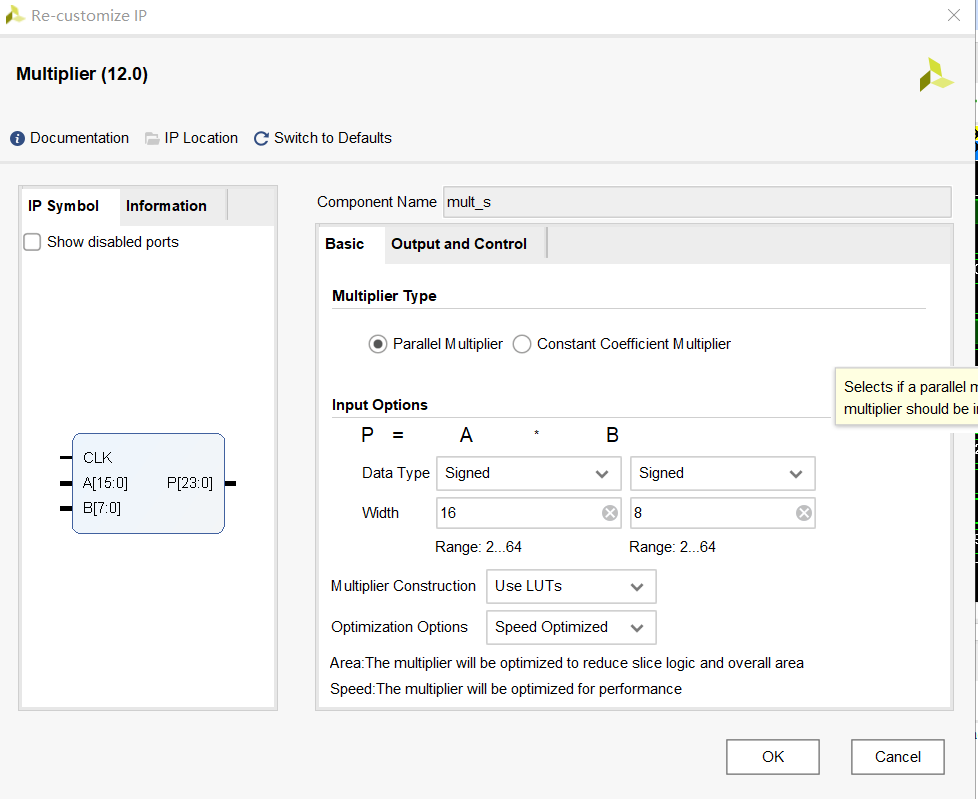Expand the Multiplier Construction dropdown
This screenshot has width=978, height=799.
[570, 587]
